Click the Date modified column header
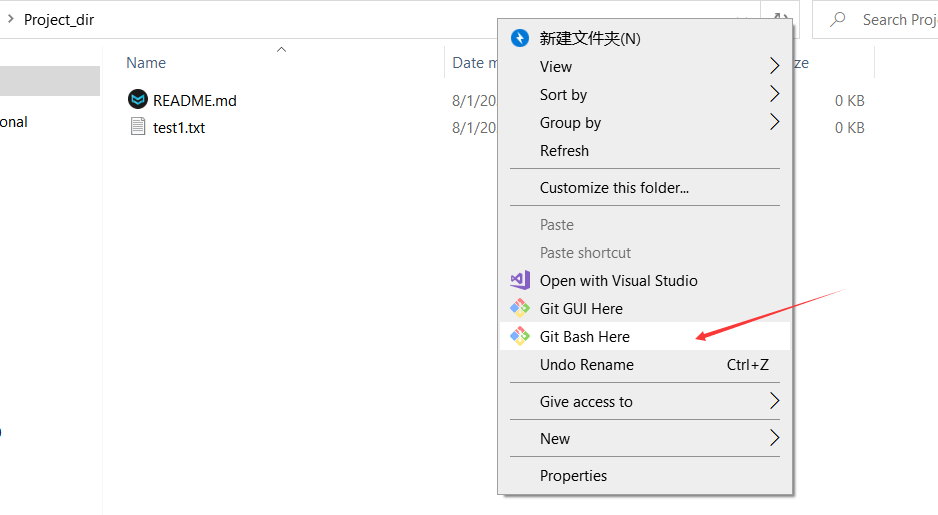This screenshot has height=515, width=938. [x=472, y=62]
